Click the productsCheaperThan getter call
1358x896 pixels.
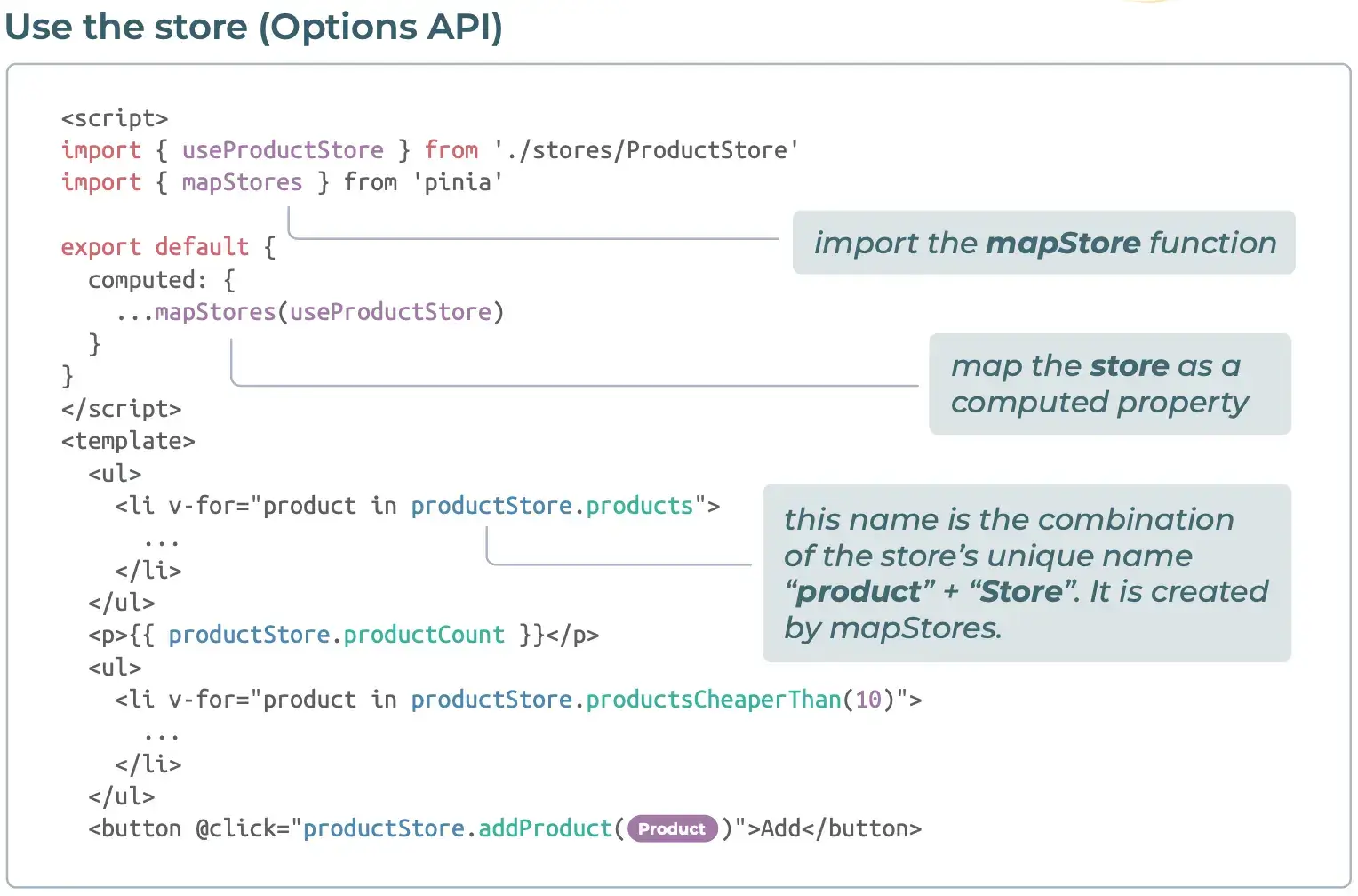pyautogui.click(x=713, y=700)
